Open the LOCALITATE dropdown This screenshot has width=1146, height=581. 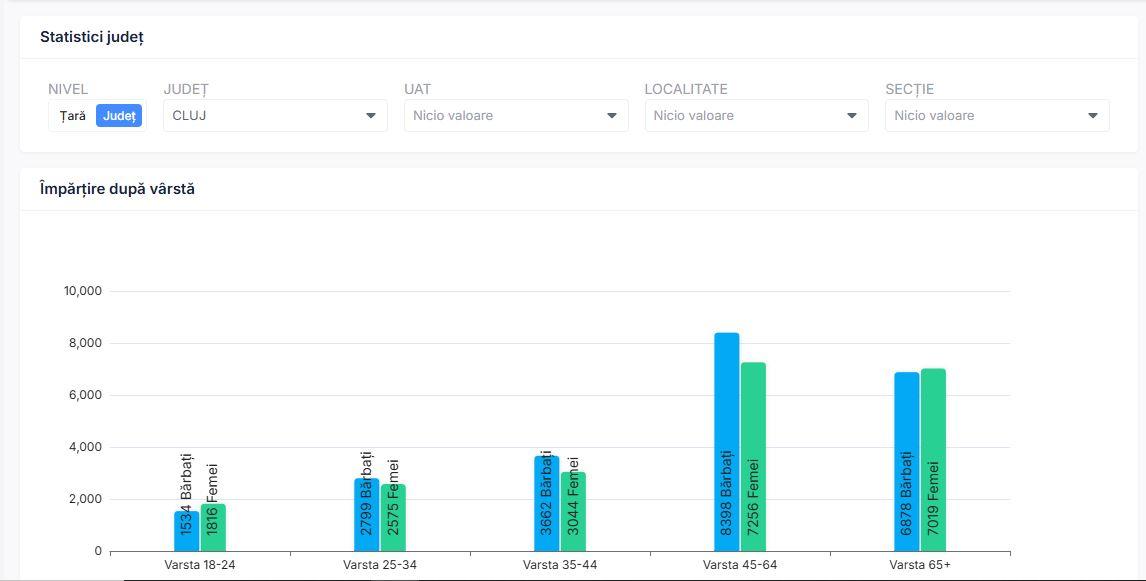pyautogui.click(x=745, y=116)
